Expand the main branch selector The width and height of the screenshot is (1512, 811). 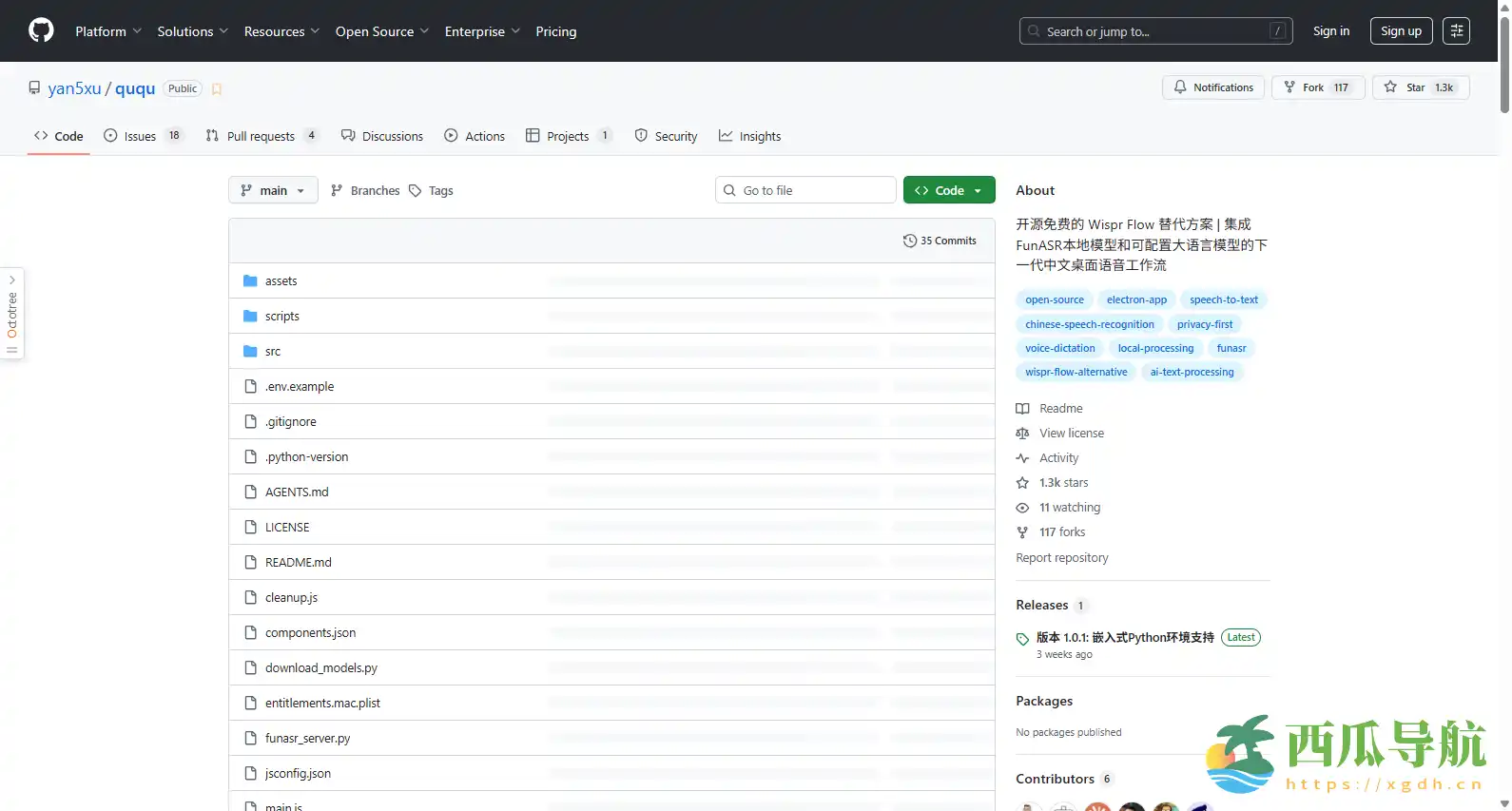[273, 191]
